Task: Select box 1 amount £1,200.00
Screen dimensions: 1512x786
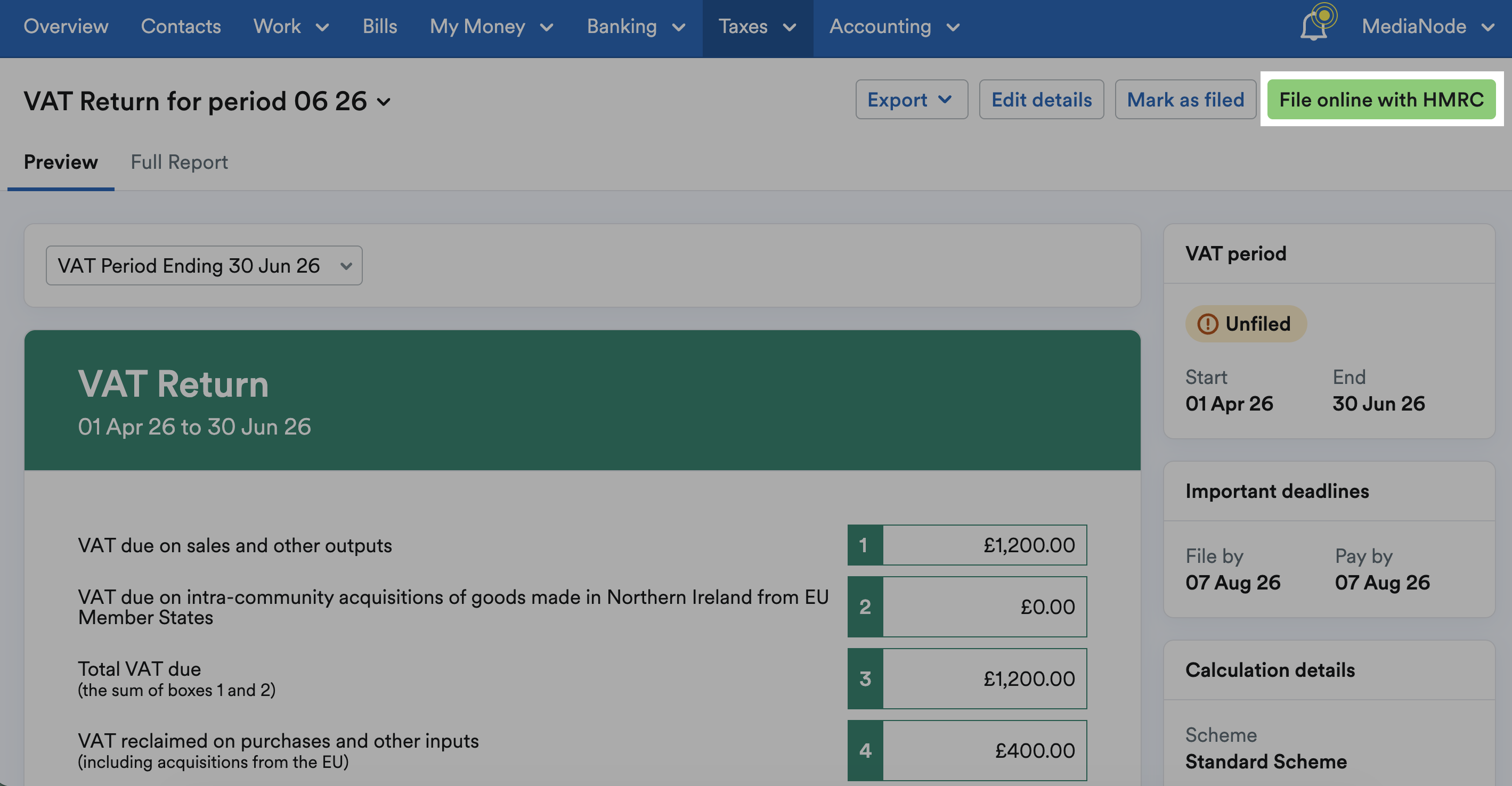Action: point(985,545)
